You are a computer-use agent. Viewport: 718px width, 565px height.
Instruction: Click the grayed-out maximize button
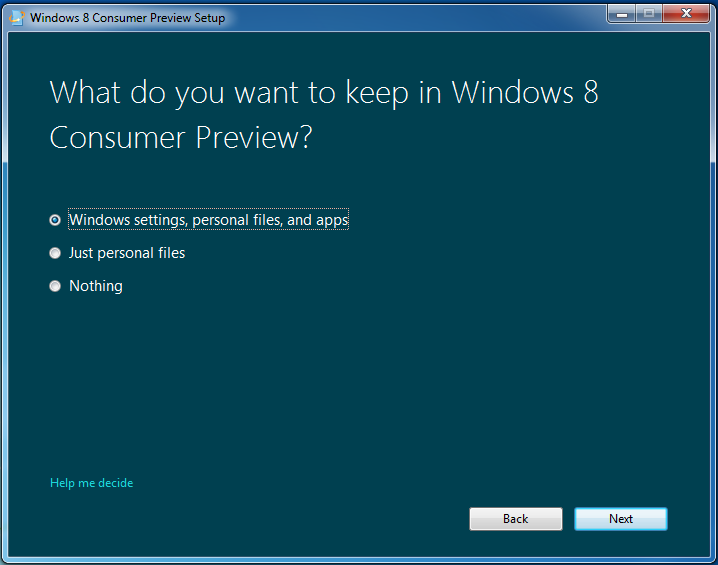click(648, 14)
